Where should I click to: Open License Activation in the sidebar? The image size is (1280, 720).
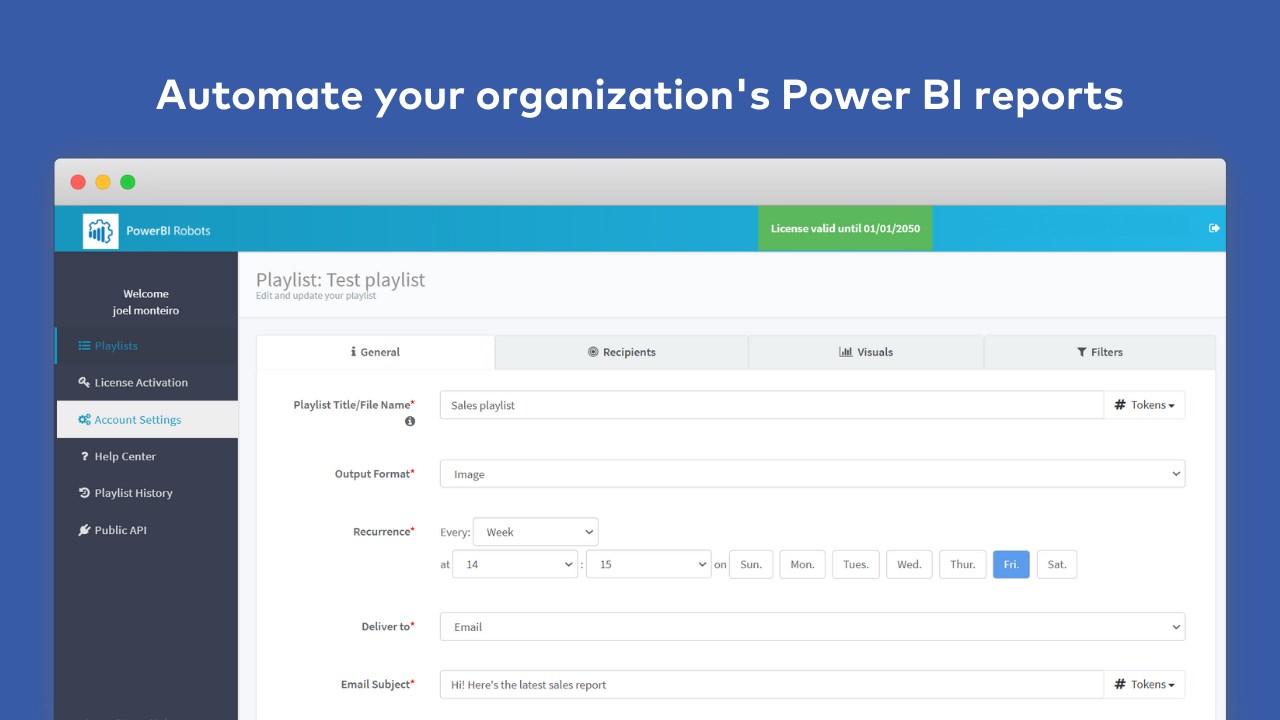point(147,383)
